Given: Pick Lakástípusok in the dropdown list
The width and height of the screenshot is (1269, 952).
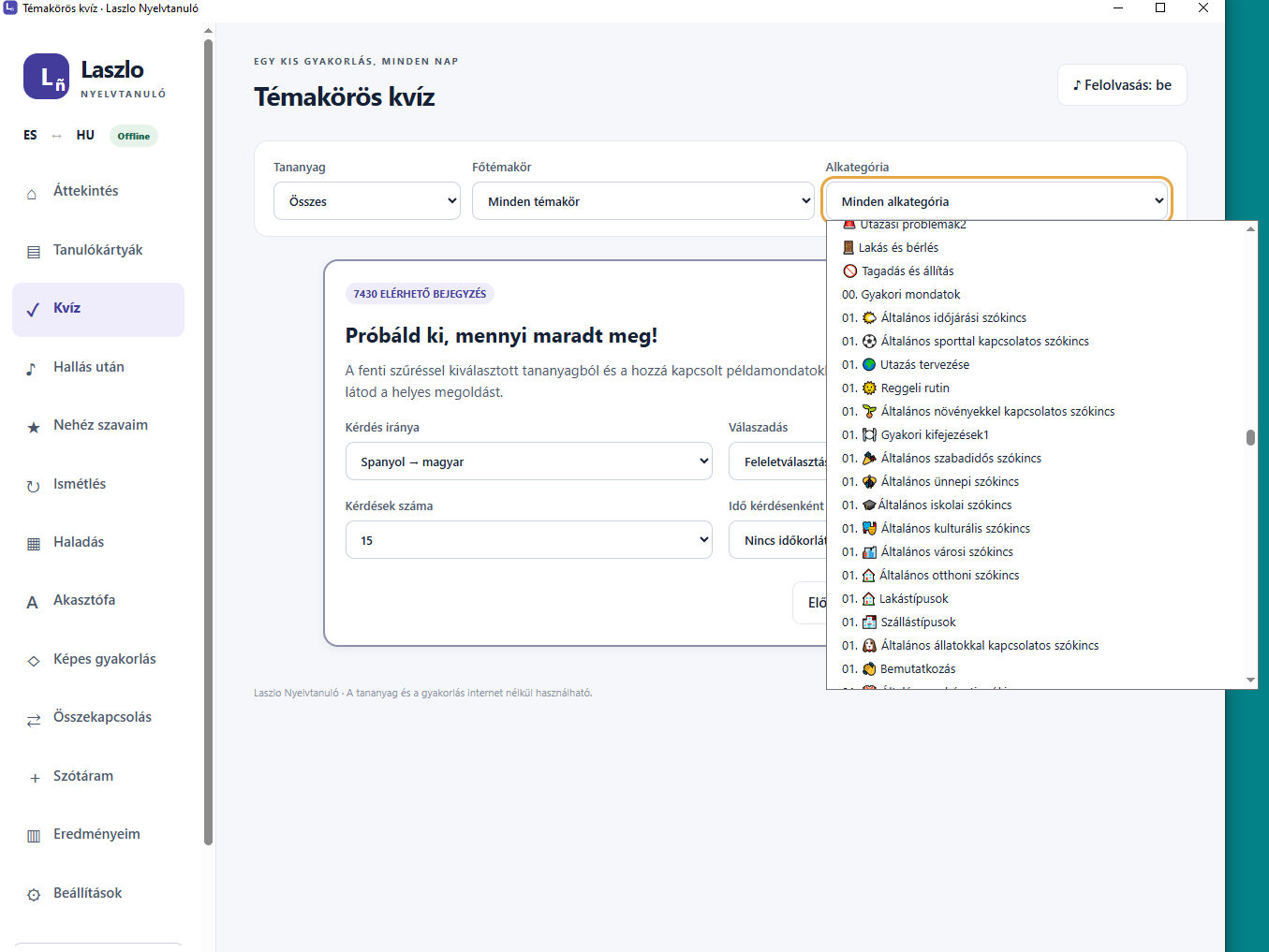Looking at the screenshot, I should click(1036, 598).
